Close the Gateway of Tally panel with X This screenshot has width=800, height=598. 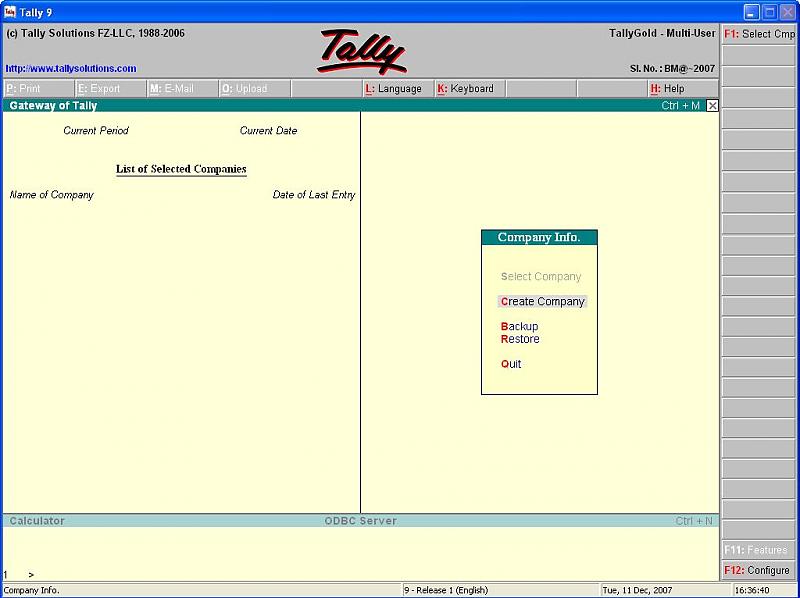[712, 106]
